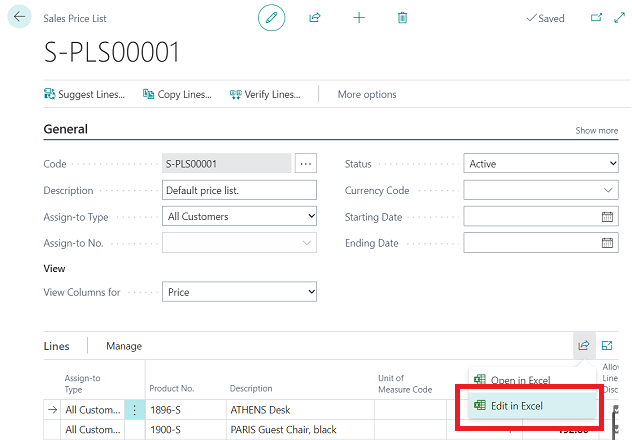Image resolution: width=632 pixels, height=440 pixels.
Task: Open the share icon in header
Action: (x=314, y=18)
